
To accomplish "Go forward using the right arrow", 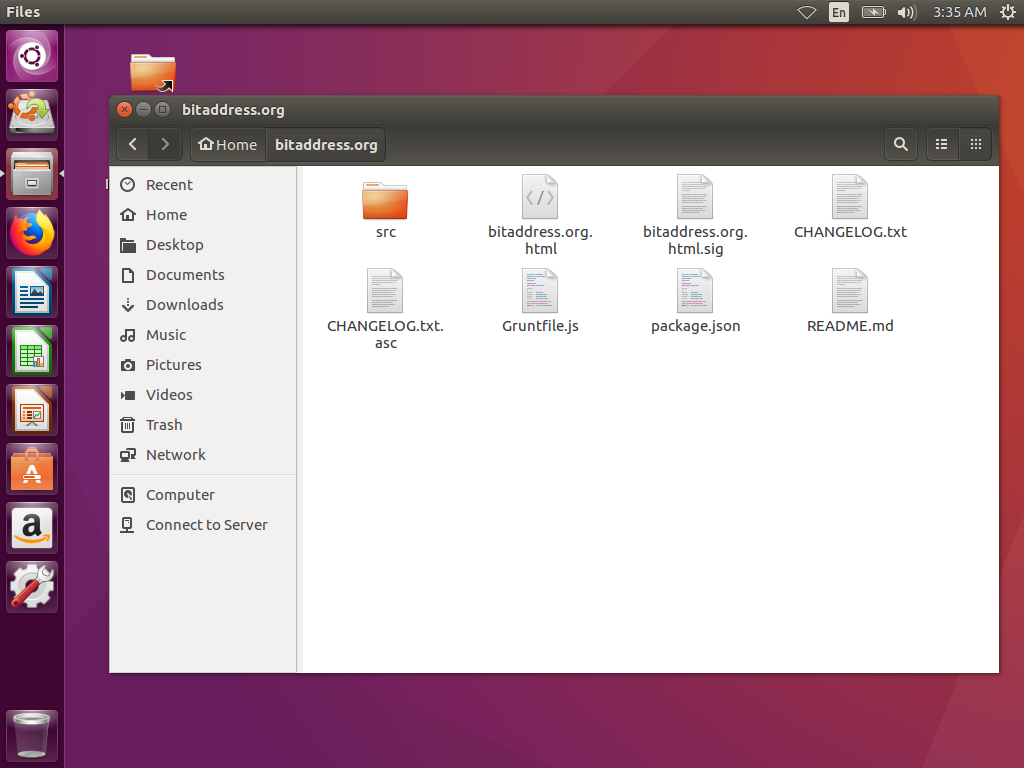I will click(165, 145).
